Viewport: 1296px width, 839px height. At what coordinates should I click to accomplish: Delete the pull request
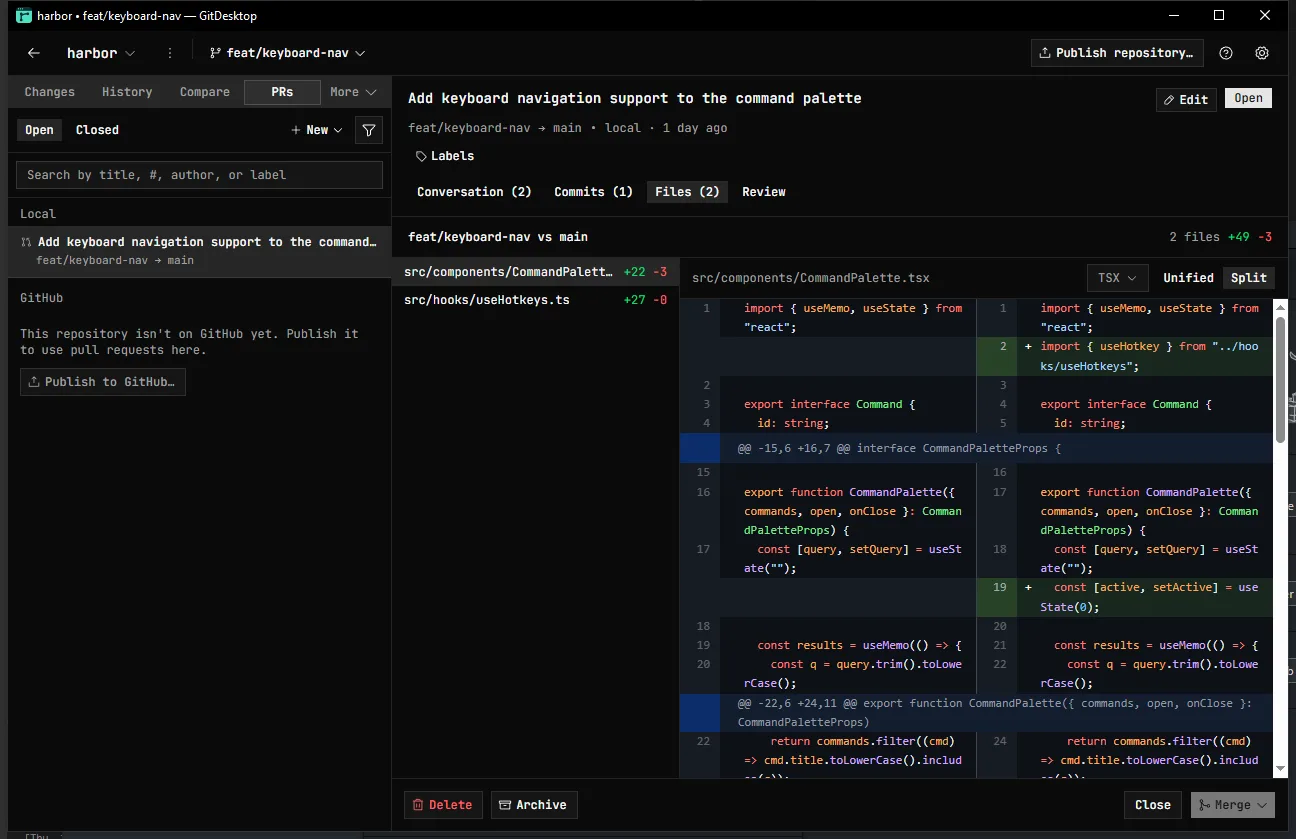tap(443, 805)
